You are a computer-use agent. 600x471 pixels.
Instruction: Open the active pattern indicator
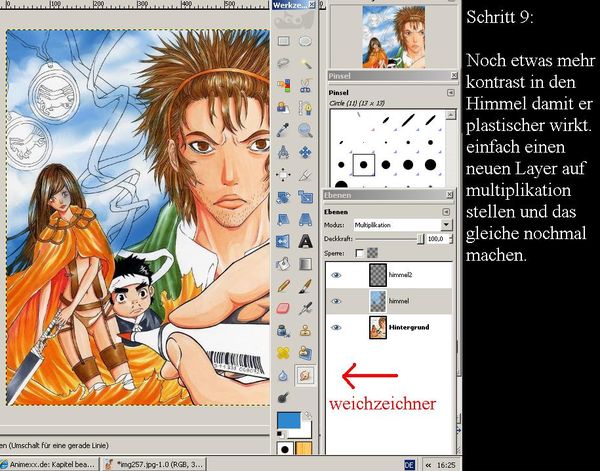pyautogui.click(x=303, y=448)
